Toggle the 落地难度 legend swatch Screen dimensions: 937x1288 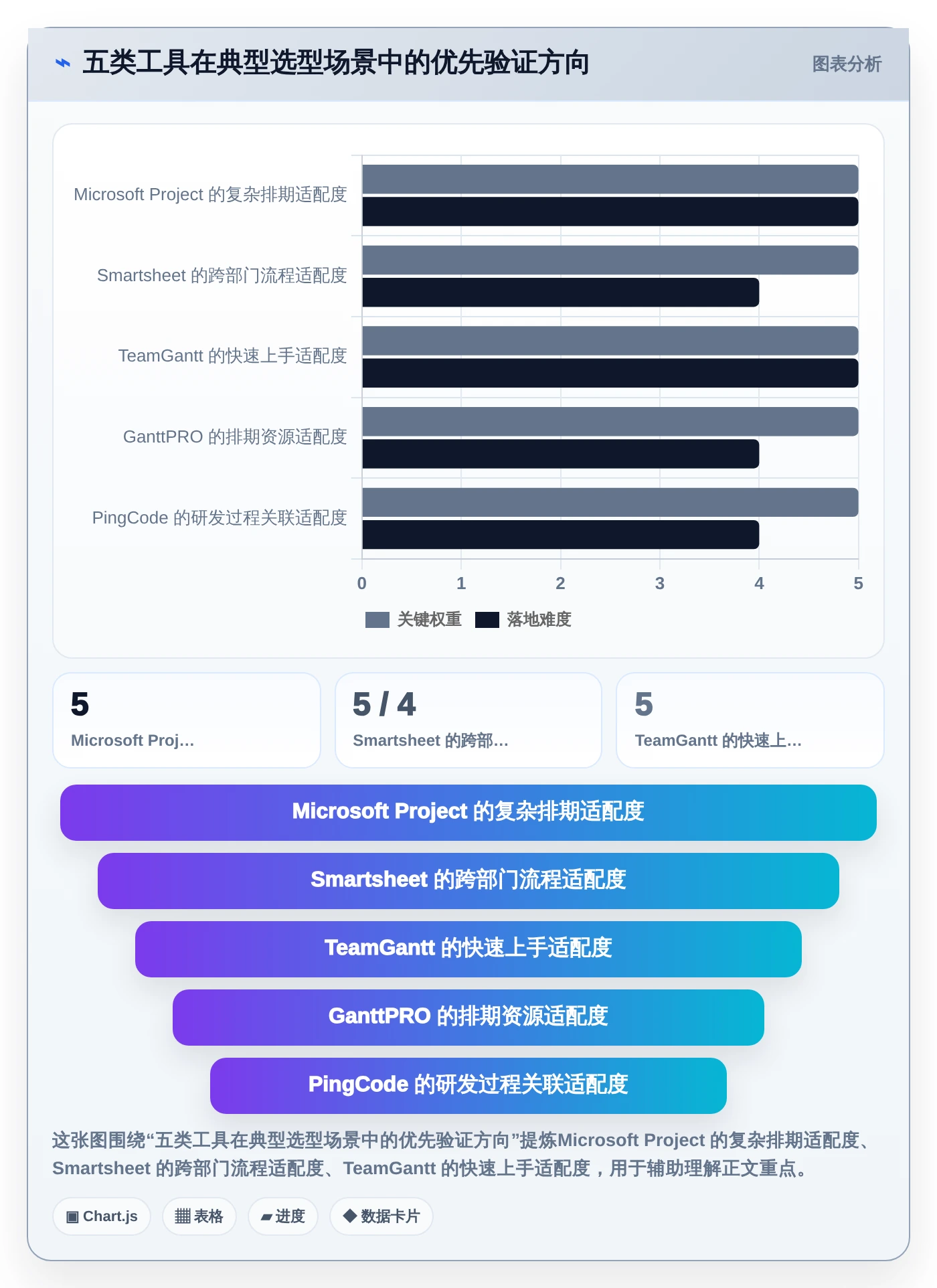[487, 620]
